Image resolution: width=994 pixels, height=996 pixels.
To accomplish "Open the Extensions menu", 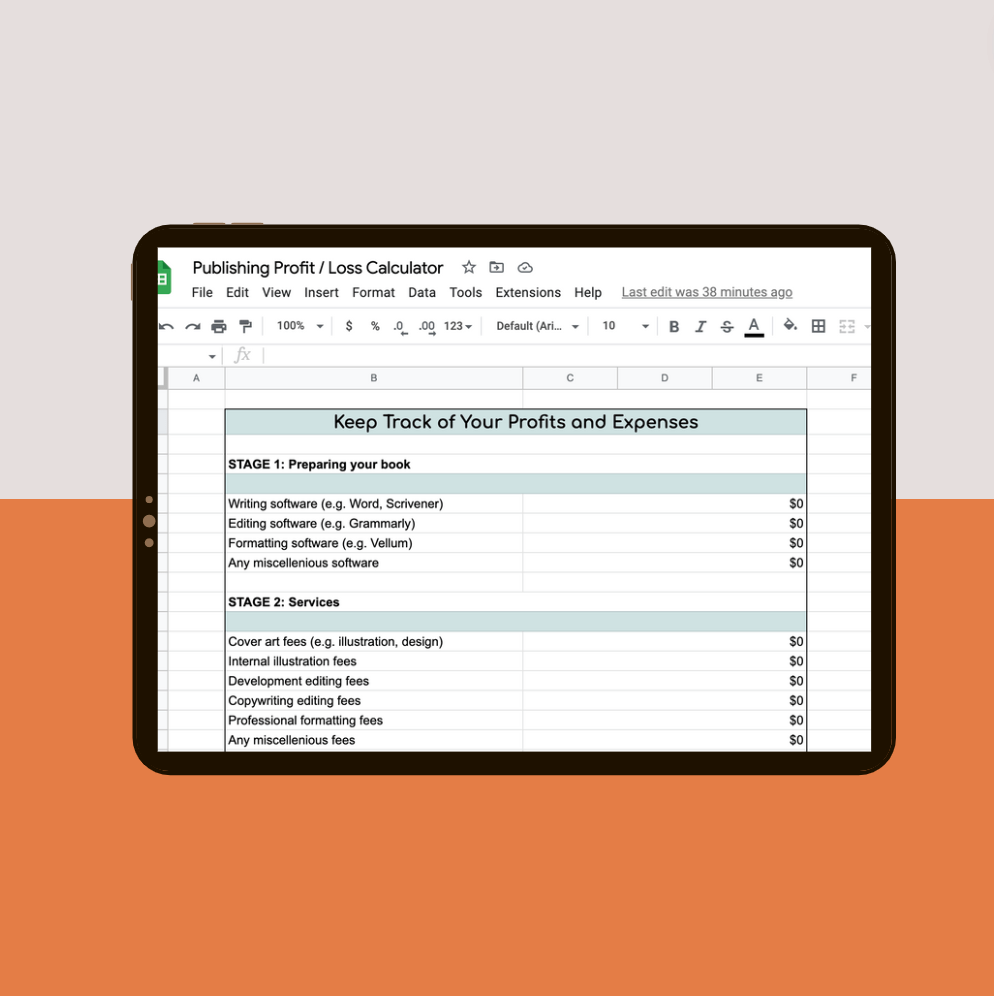I will 527,292.
